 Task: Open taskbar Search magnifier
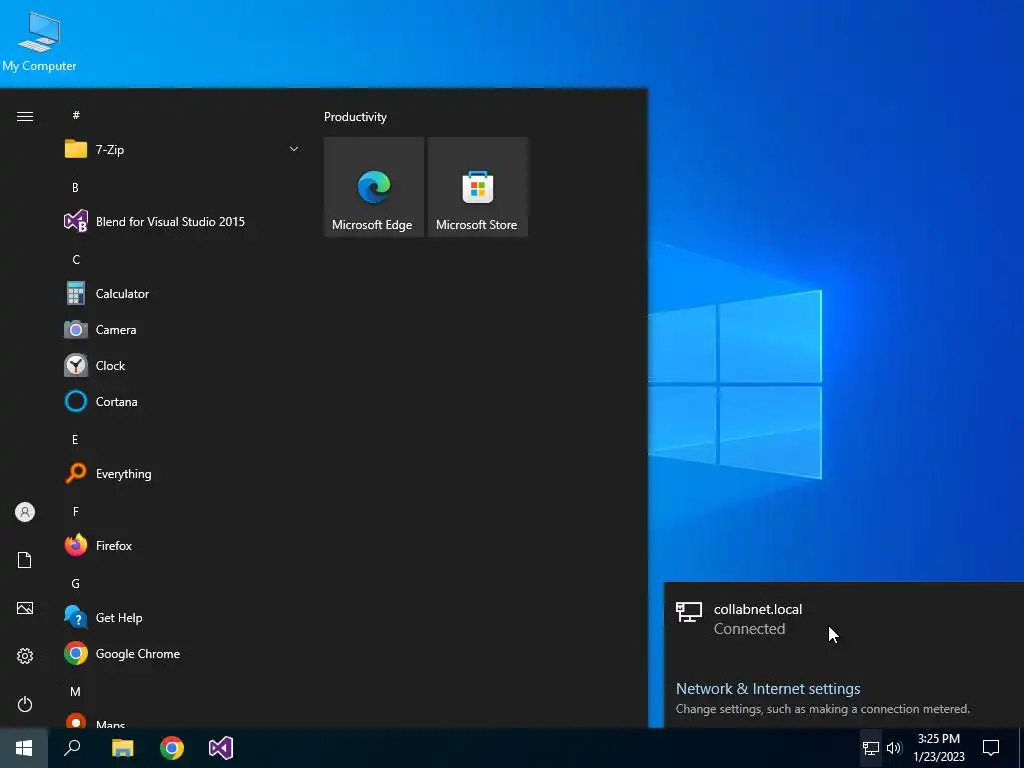[x=72, y=748]
